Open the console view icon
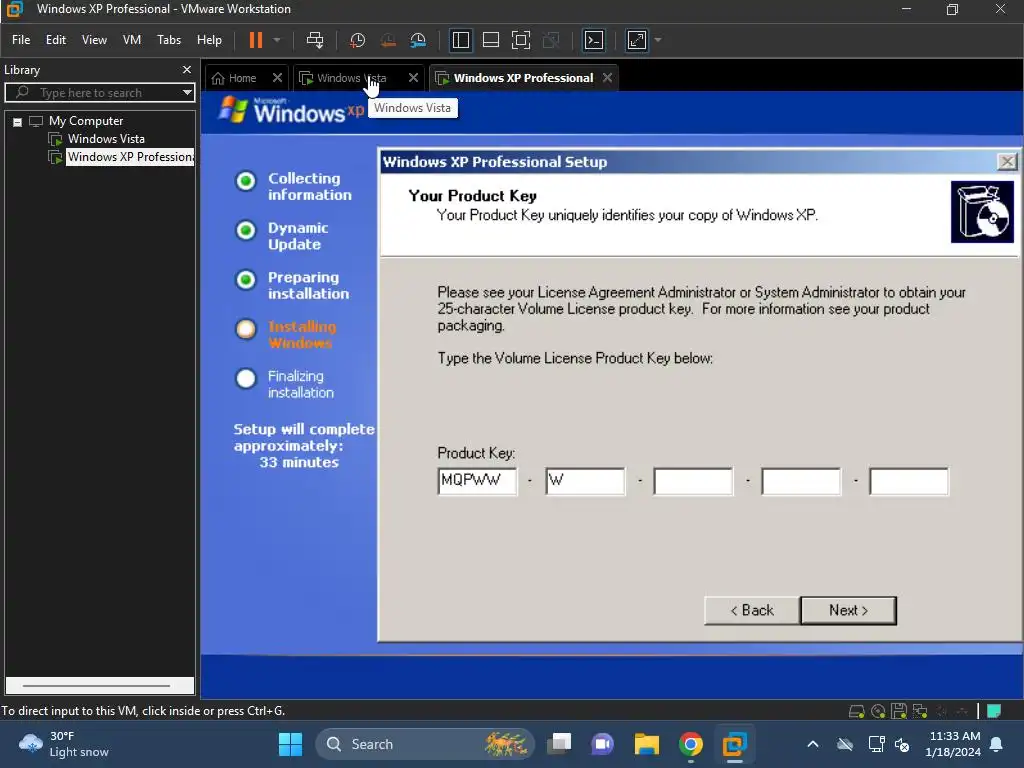The image size is (1024, 768). pyautogui.click(x=594, y=40)
